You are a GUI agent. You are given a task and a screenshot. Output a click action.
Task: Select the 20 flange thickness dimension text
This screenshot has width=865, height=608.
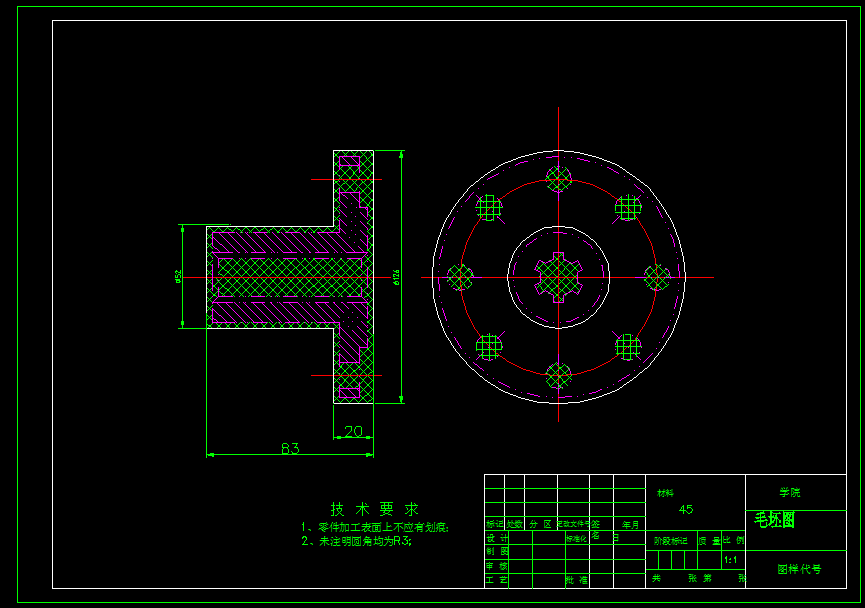click(x=354, y=431)
